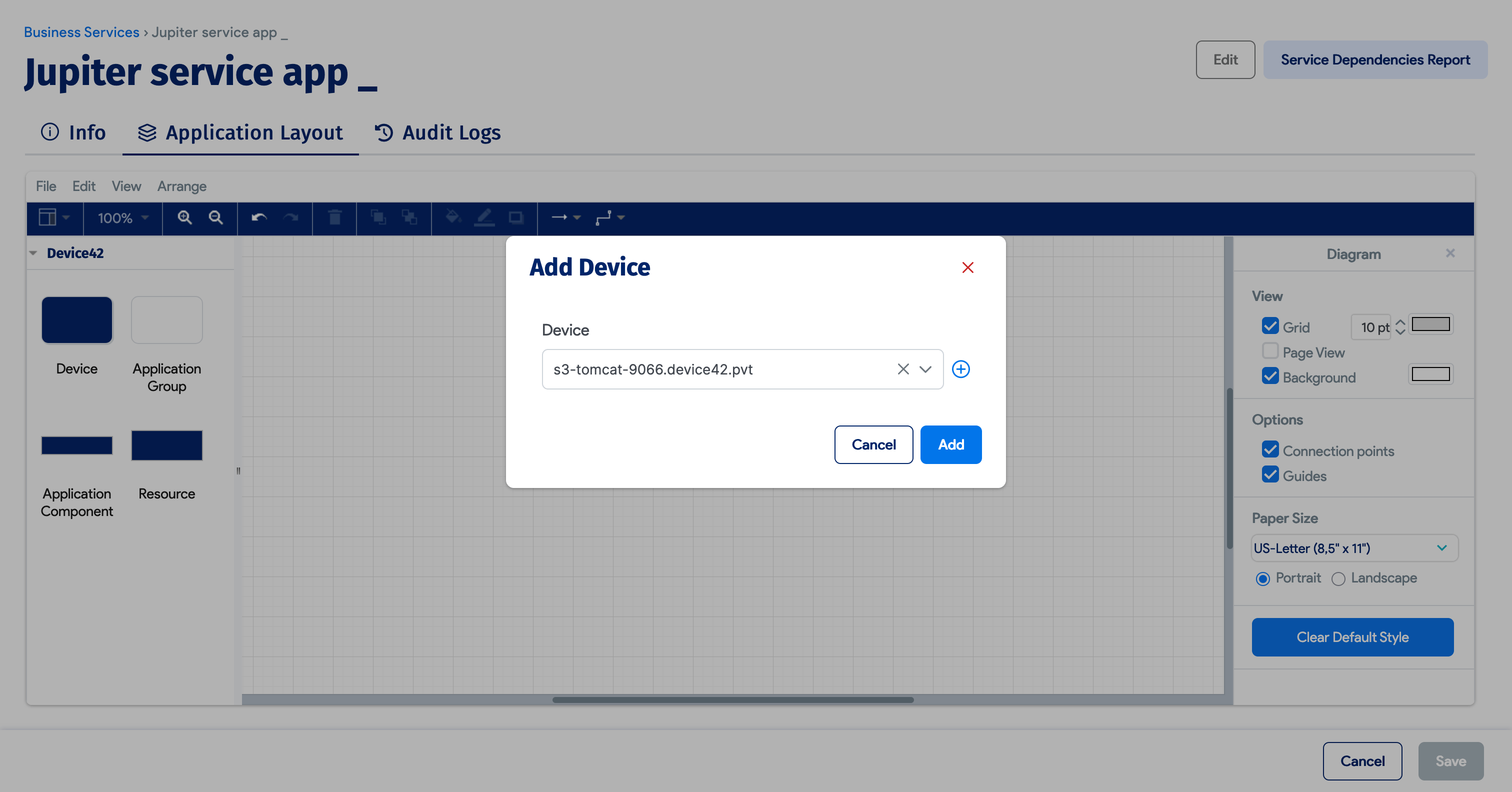Click the Edit button near the title
The width and height of the screenshot is (1512, 792).
1225,60
